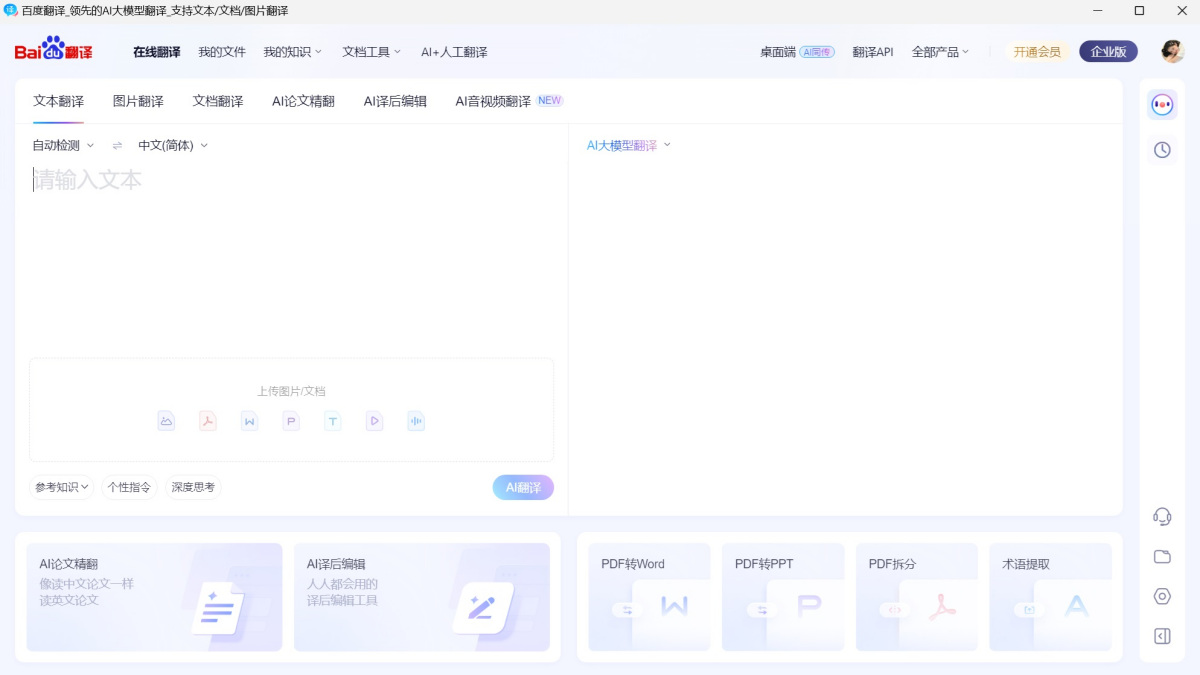Click the PDF转Word tool card
Screen dimensions: 1200x675
(x=649, y=597)
